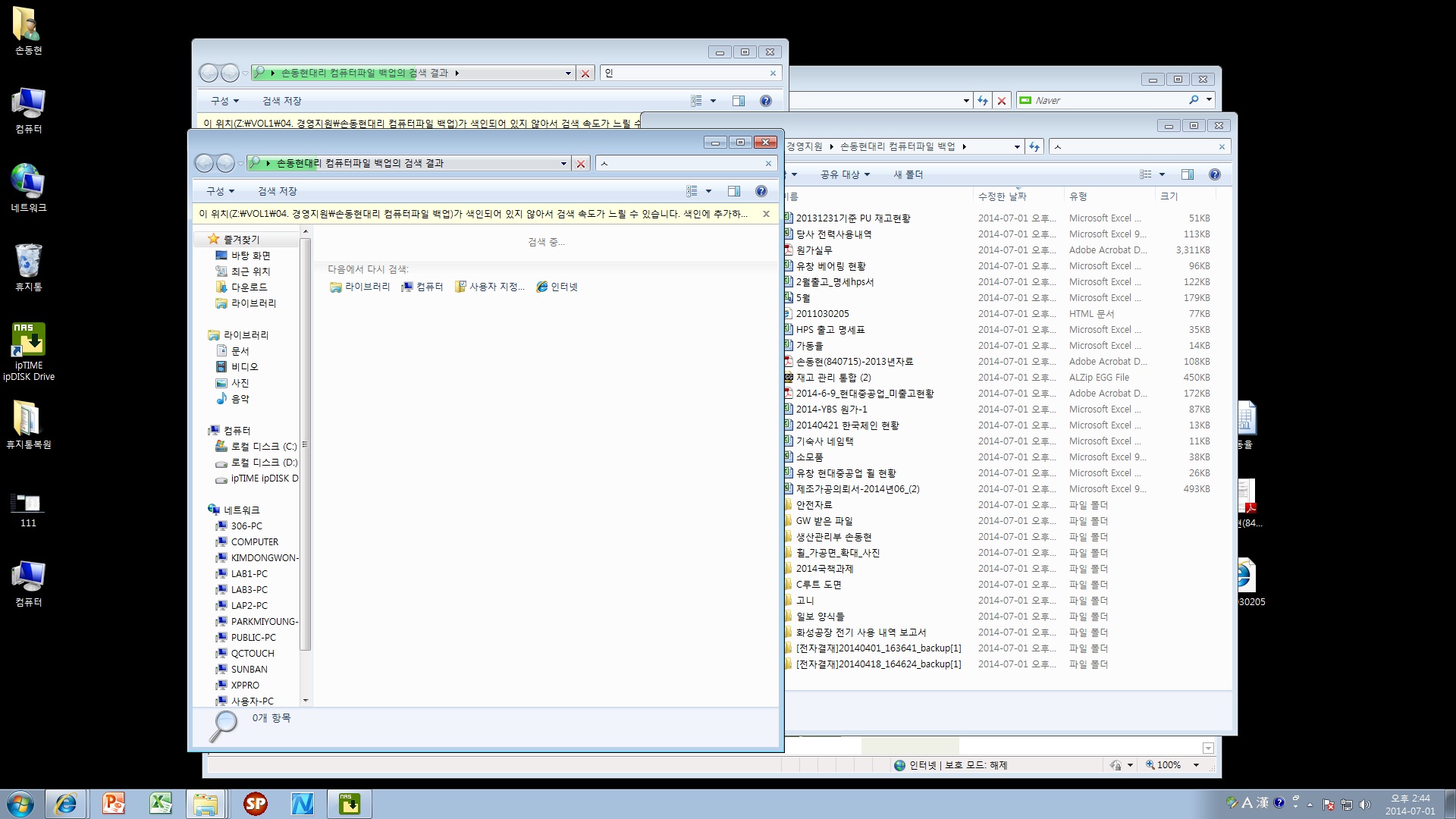Select folder 안전자료 in backup window

(x=814, y=504)
